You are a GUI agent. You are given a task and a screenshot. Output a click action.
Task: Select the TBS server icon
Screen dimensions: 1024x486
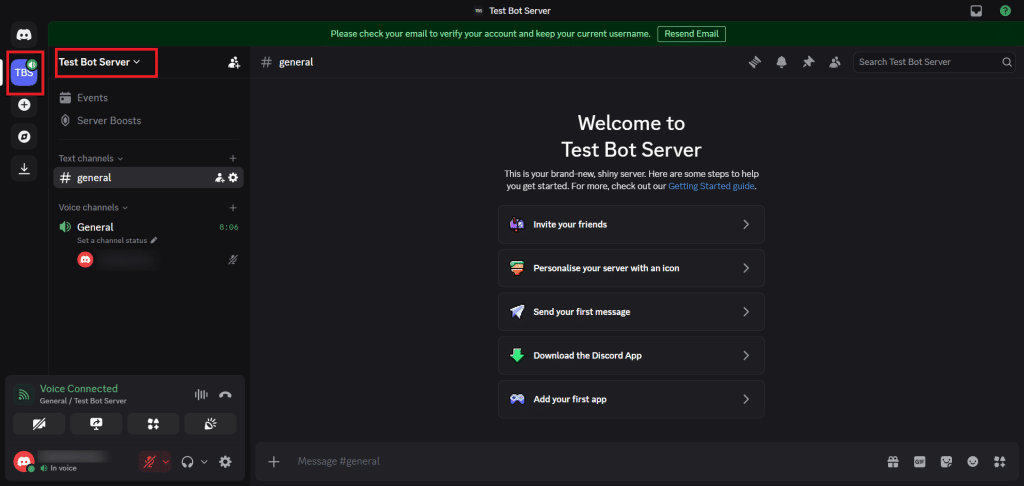coord(24,73)
